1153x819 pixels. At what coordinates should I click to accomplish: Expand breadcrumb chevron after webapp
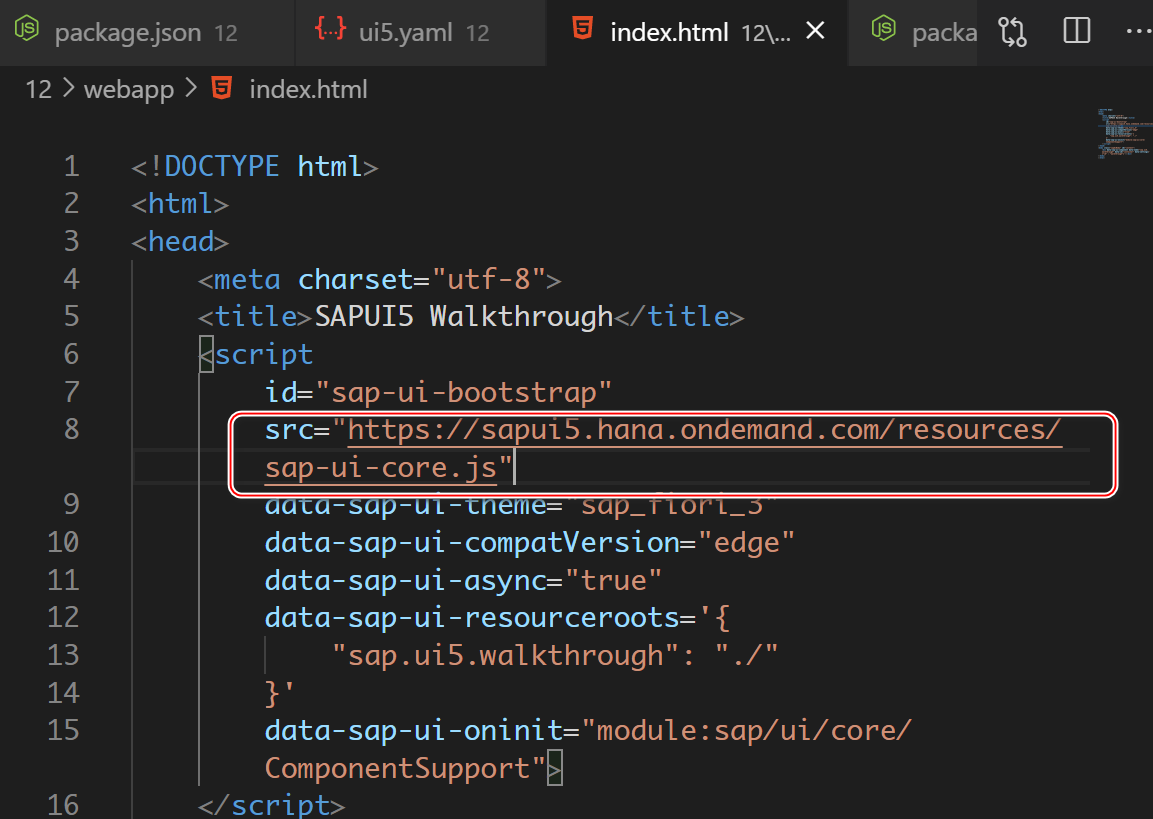(191, 88)
